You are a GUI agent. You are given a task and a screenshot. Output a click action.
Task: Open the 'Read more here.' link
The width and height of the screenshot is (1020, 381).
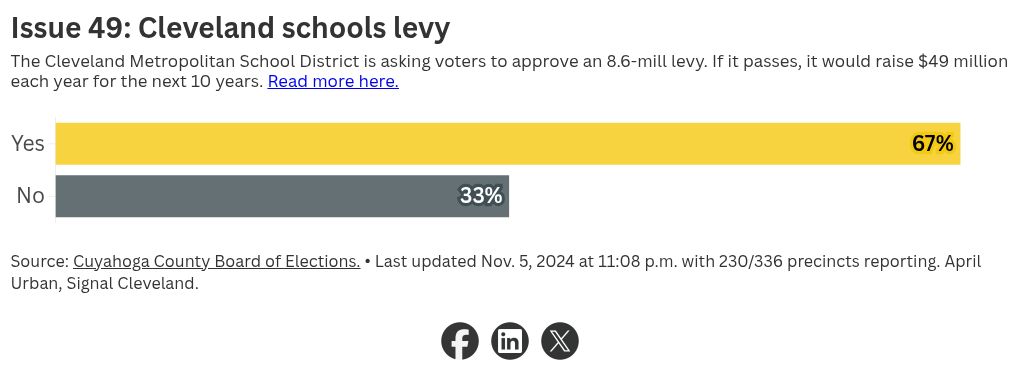[333, 82]
